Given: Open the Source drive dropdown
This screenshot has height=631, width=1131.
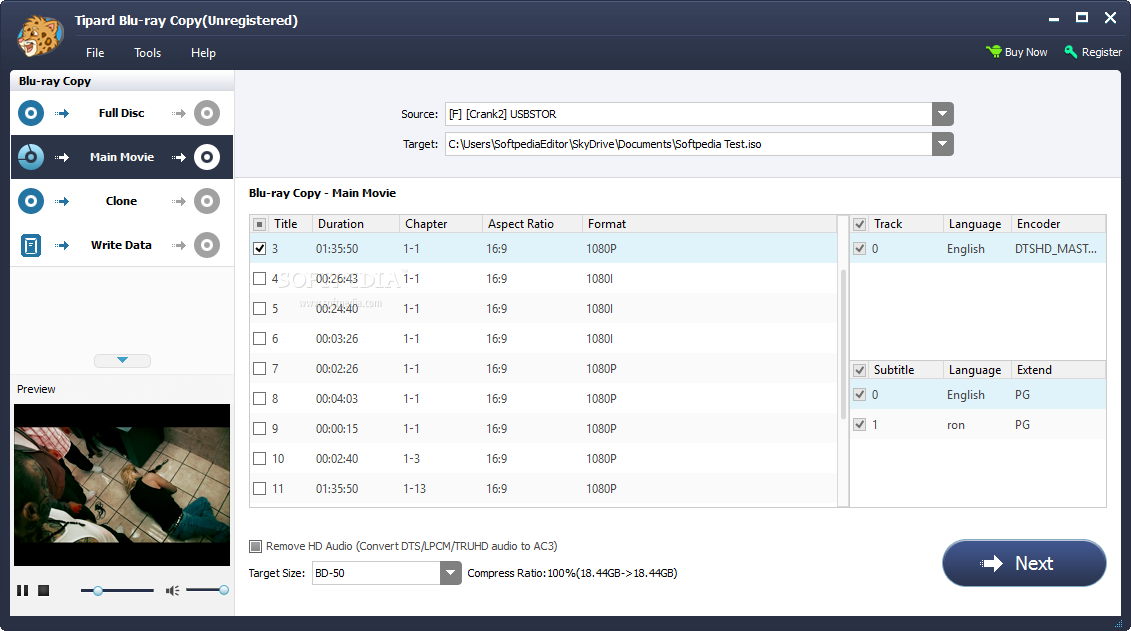Looking at the screenshot, I should (943, 114).
